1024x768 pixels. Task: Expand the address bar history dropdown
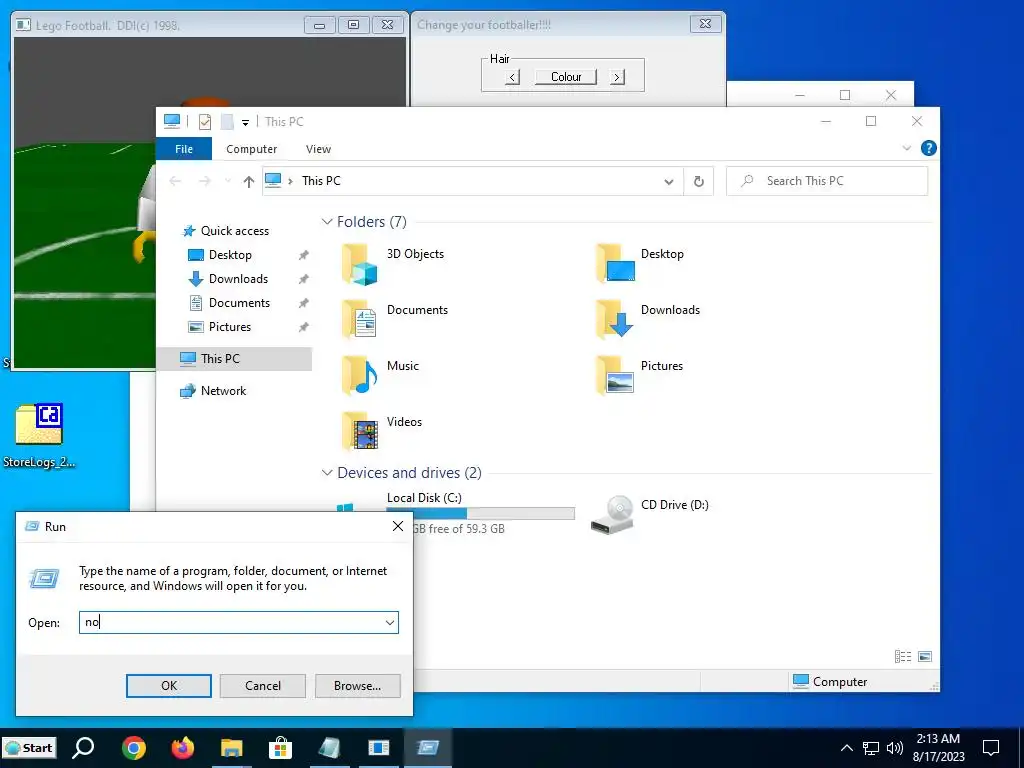pos(669,181)
